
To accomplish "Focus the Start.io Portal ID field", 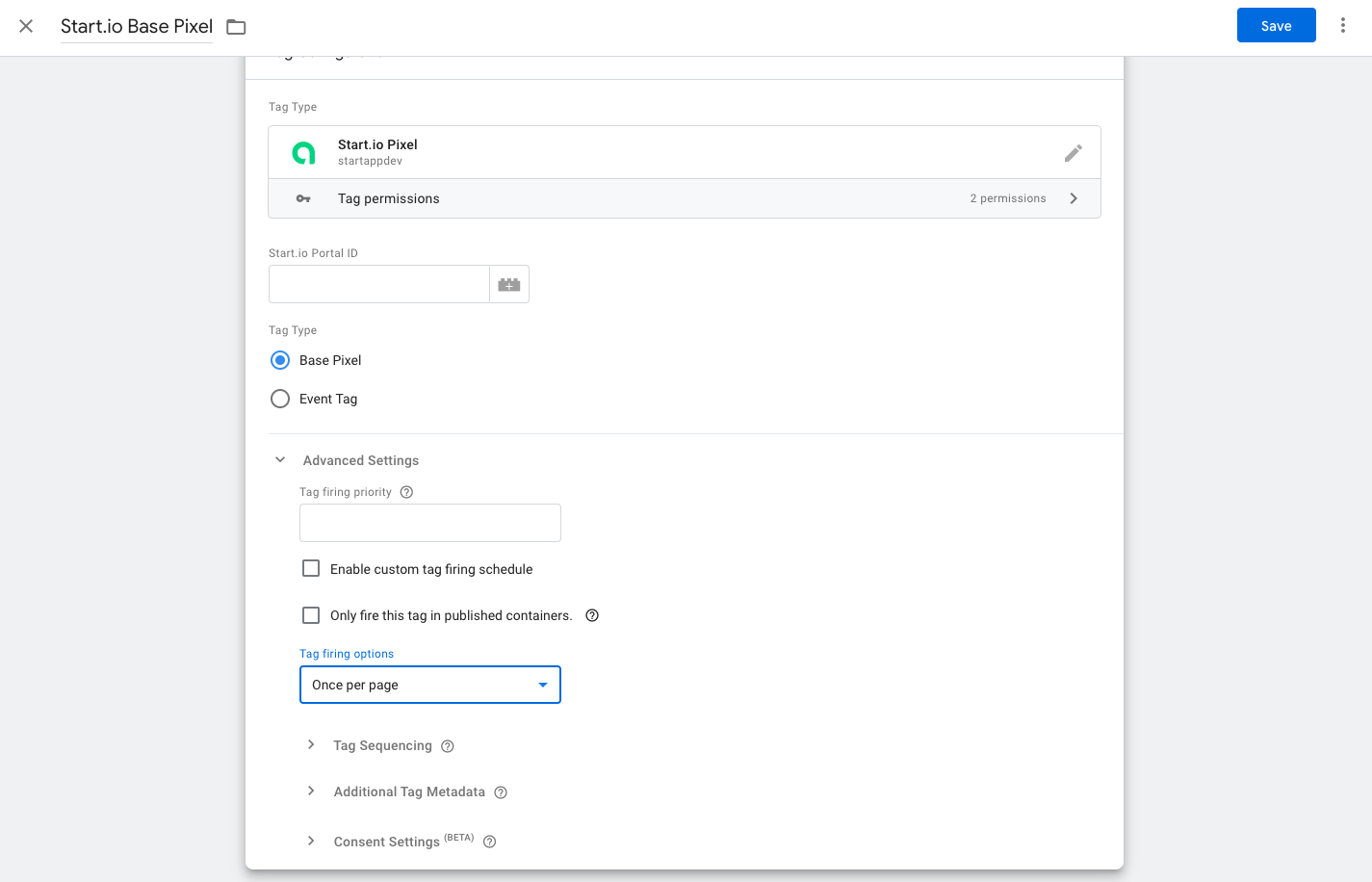I will click(x=379, y=284).
